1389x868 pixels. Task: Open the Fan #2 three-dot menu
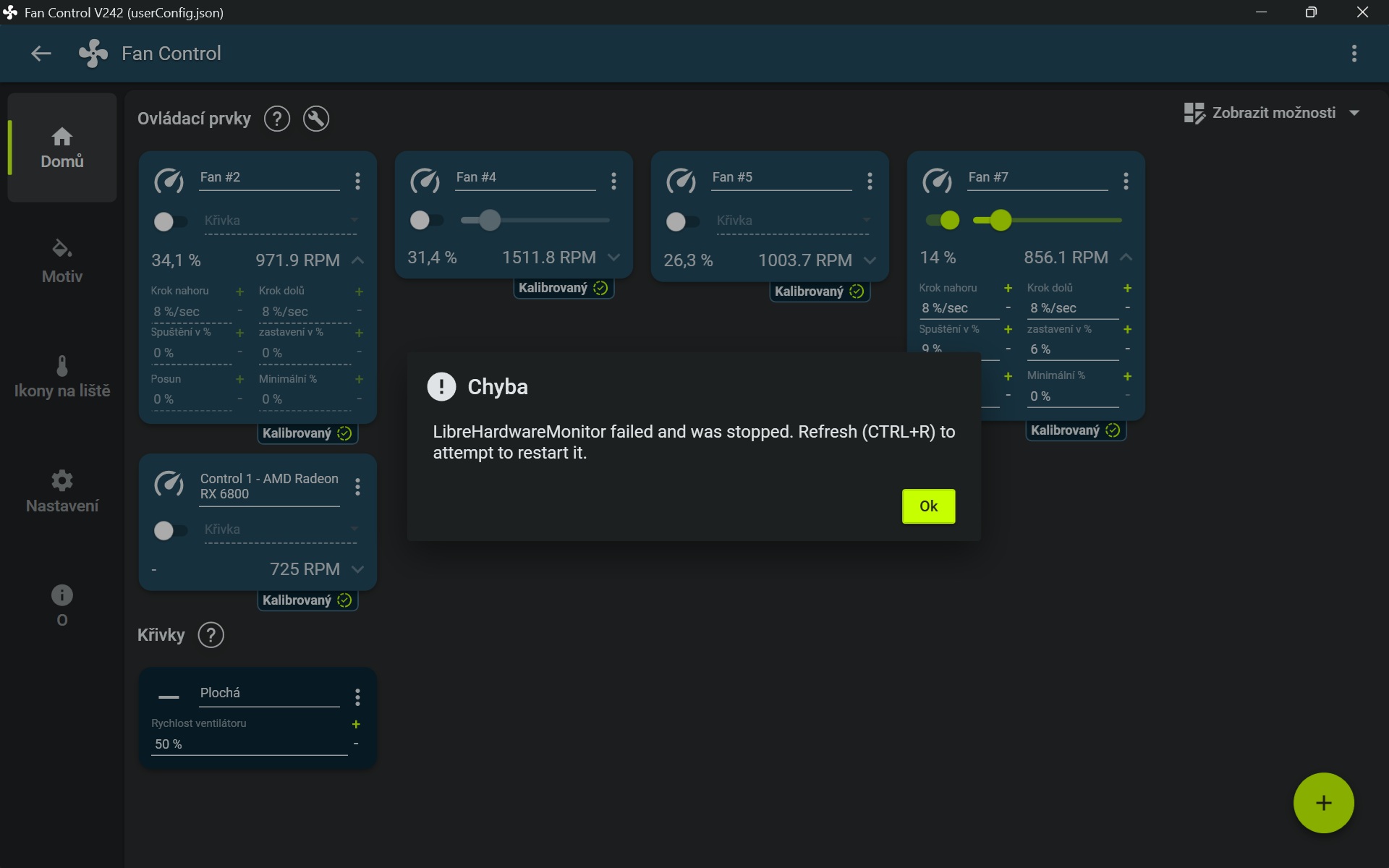[357, 181]
